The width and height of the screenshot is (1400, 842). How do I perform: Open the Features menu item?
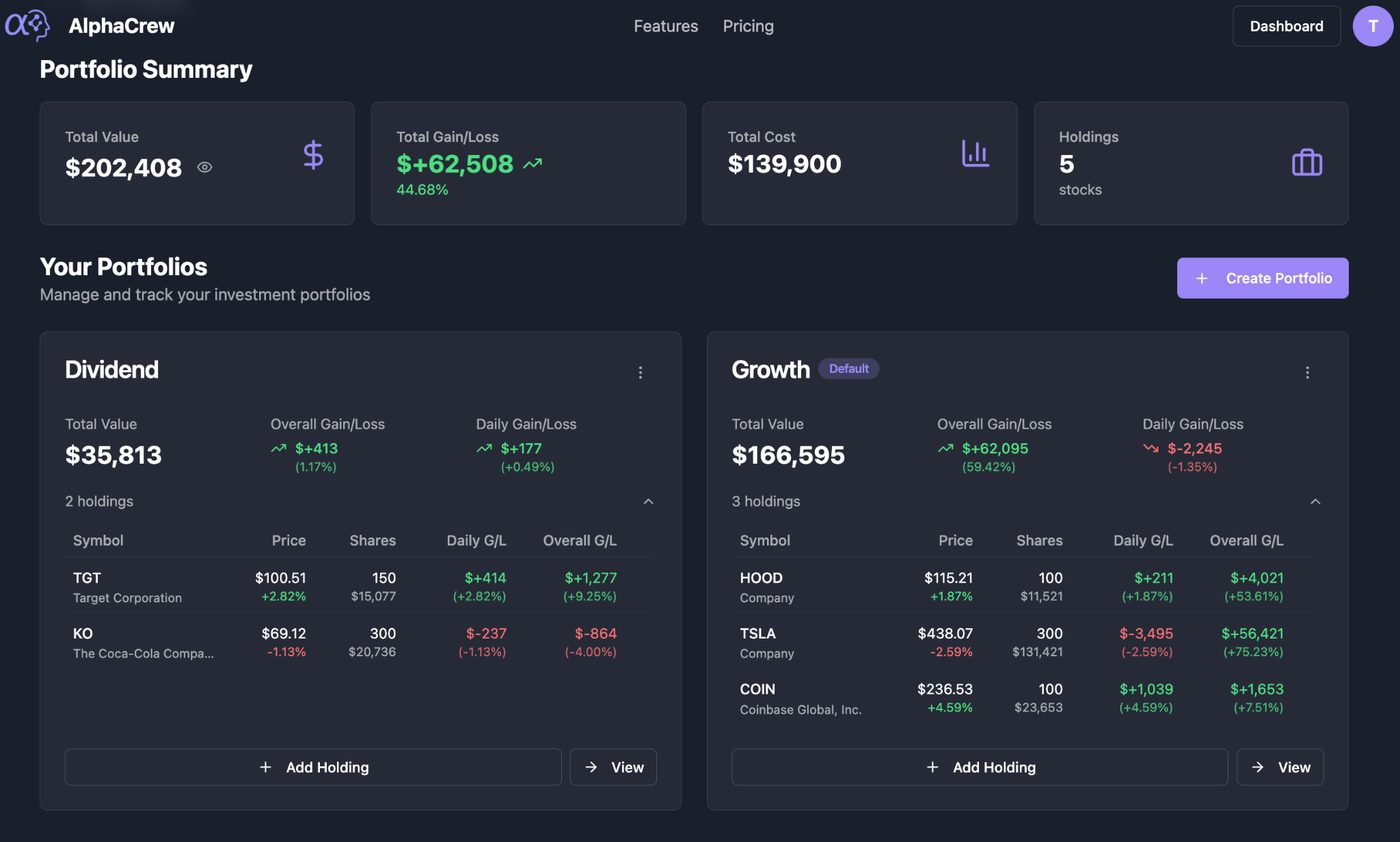pos(665,26)
